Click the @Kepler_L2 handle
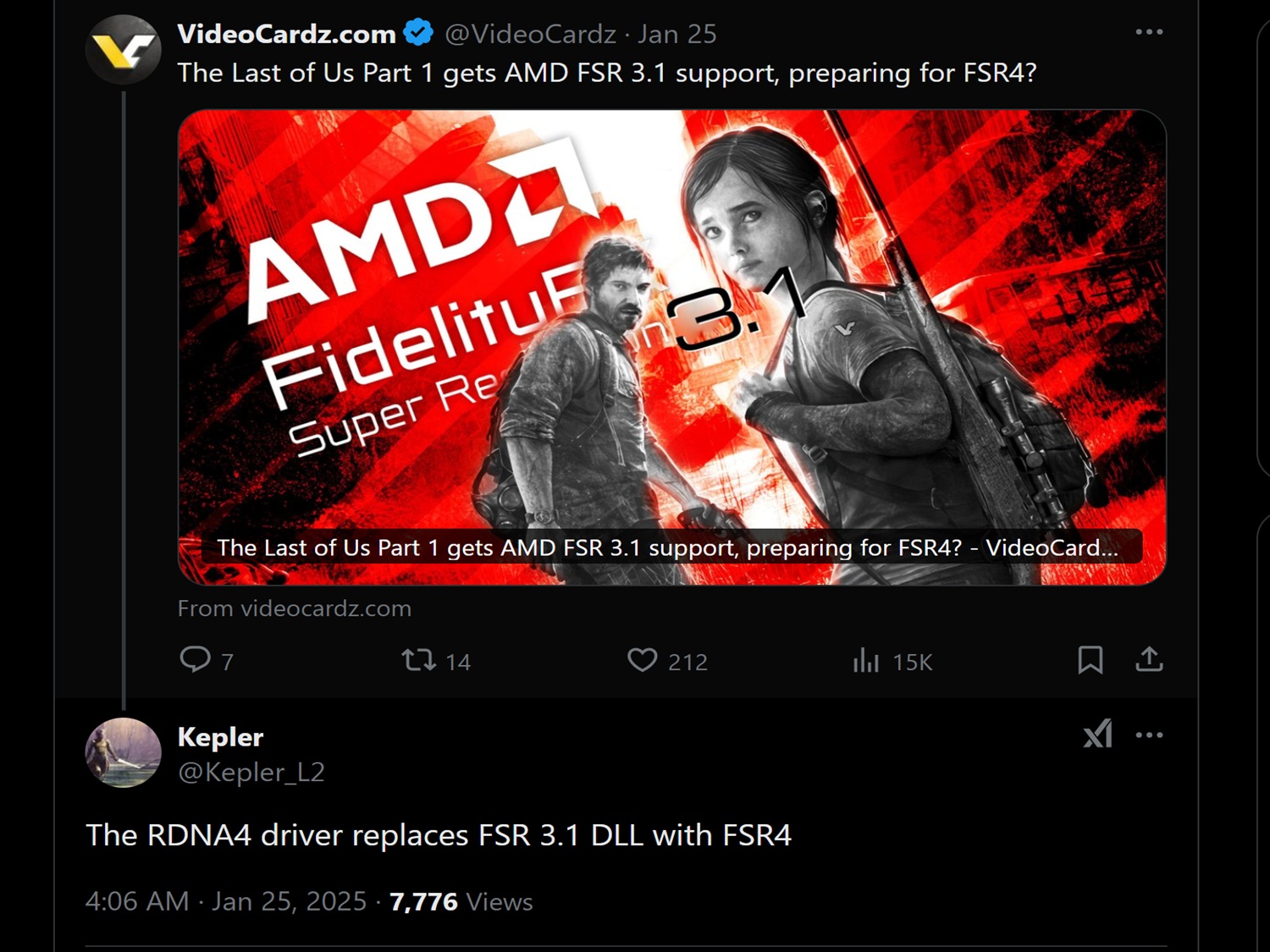This screenshot has height=952, width=1270. [251, 772]
